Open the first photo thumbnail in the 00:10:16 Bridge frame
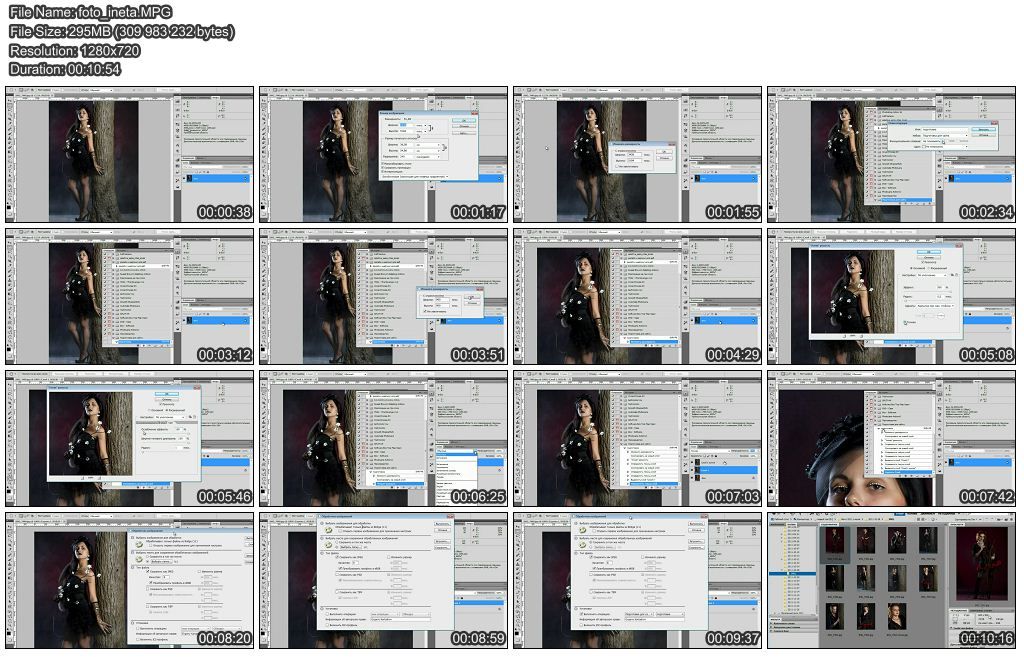This screenshot has height=657, width=1024. (x=833, y=541)
